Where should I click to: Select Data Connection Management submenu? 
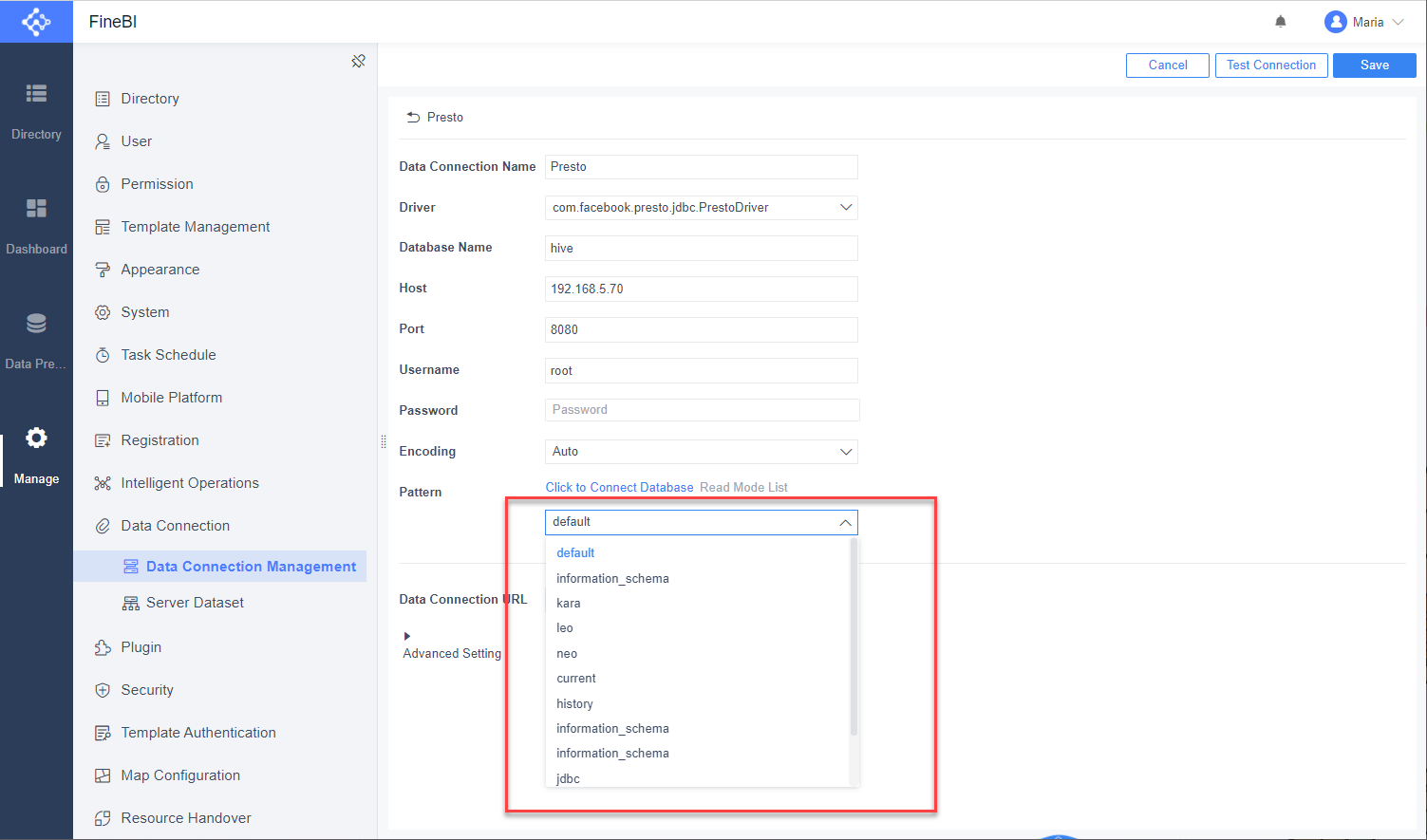click(x=220, y=567)
